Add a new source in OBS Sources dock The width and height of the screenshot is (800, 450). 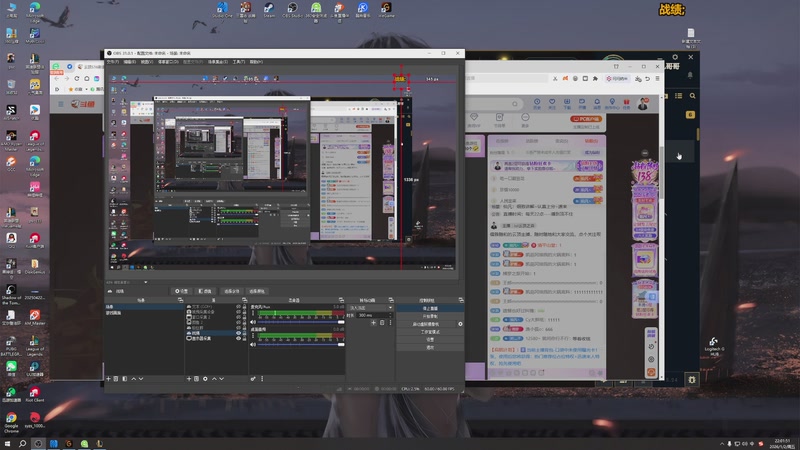point(189,379)
